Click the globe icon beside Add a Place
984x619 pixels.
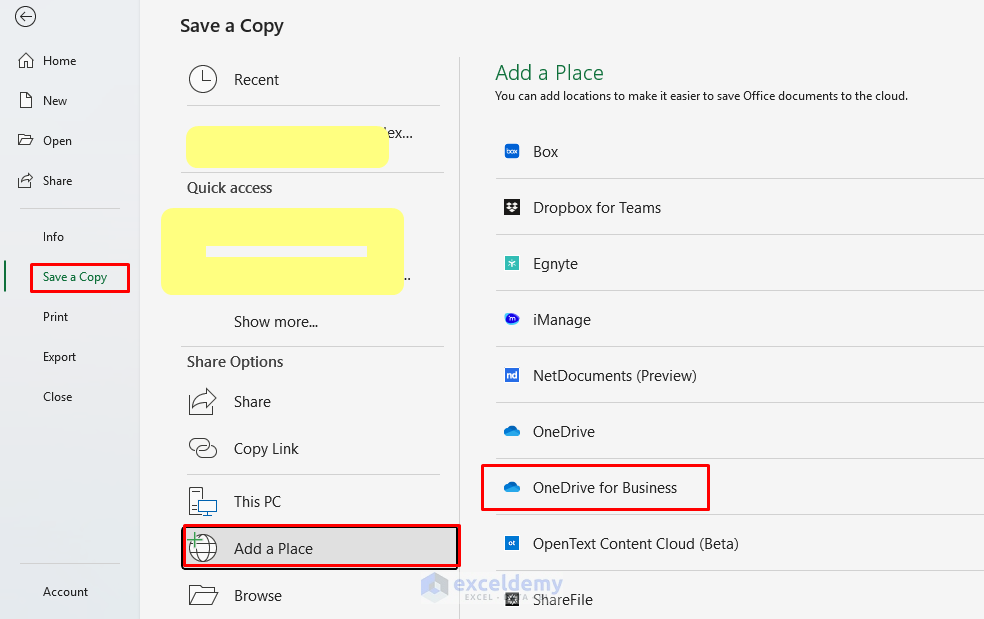pos(203,547)
